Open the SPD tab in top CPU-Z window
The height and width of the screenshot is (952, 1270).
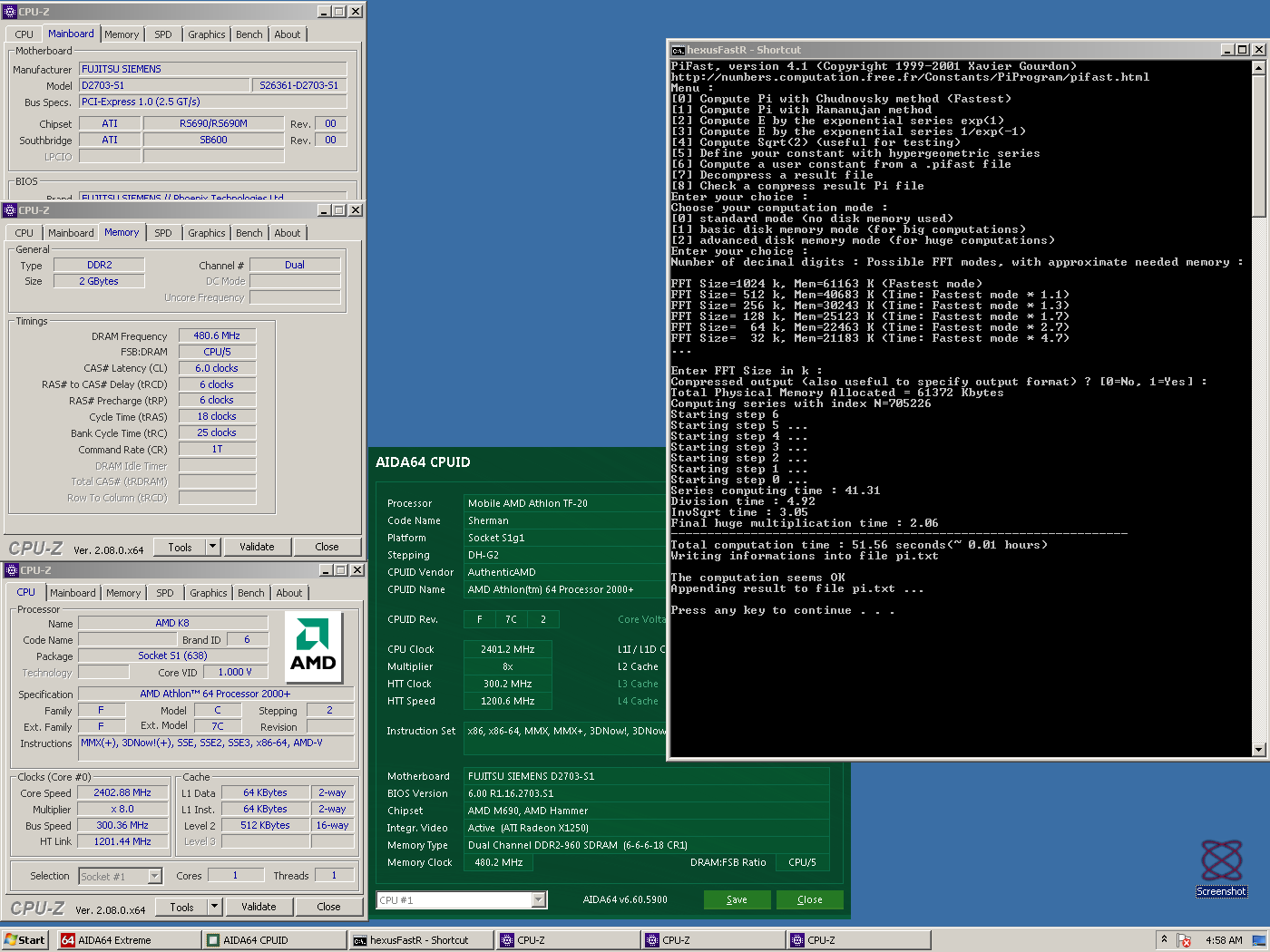pos(163,34)
